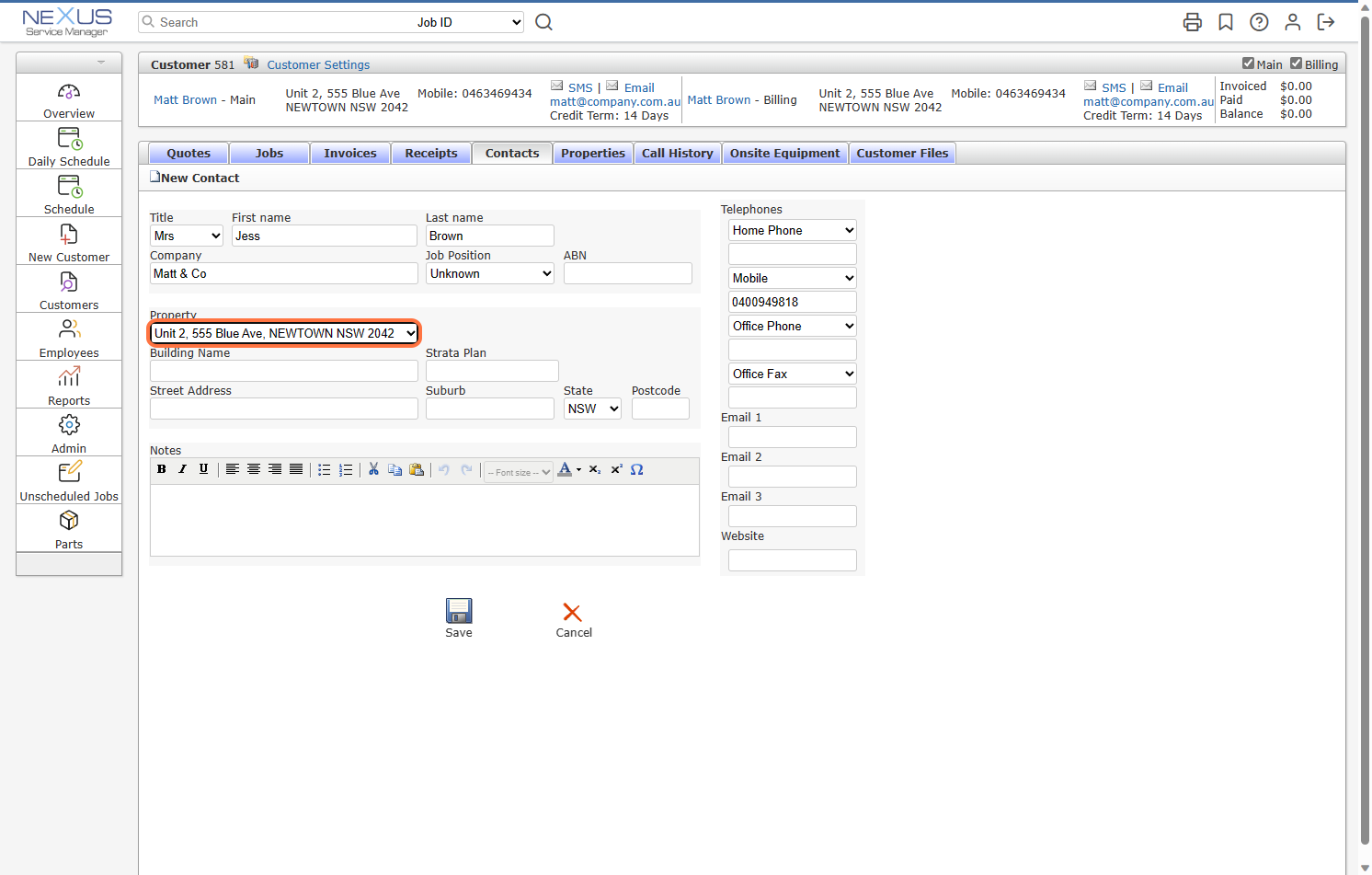Click the ABN input field
Viewport: 1372px width, 875px height.
pyautogui.click(x=627, y=272)
